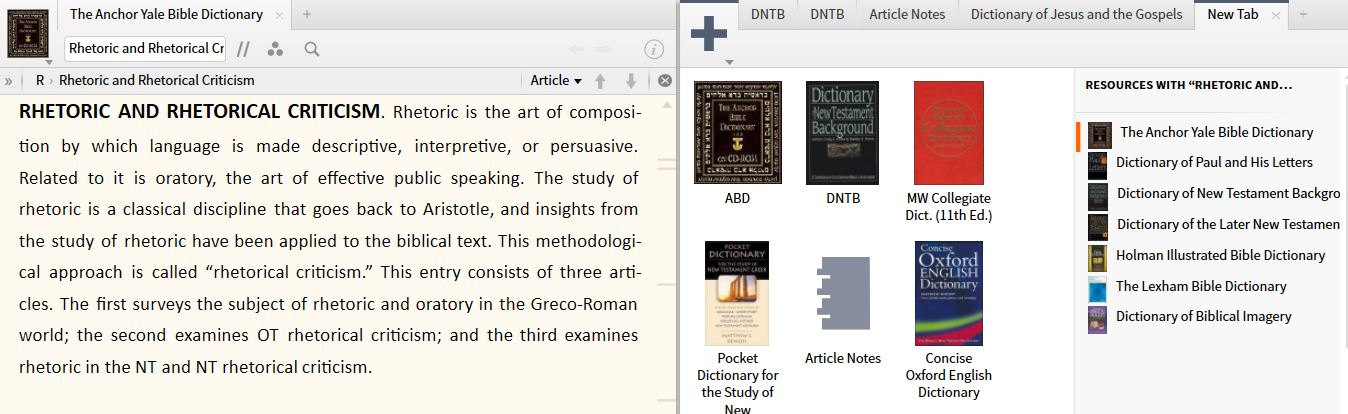Image resolution: width=1348 pixels, height=414 pixels.
Task: Click the Rhetoric and Rhetorical Criticism breadcrumb
Action: point(157,80)
